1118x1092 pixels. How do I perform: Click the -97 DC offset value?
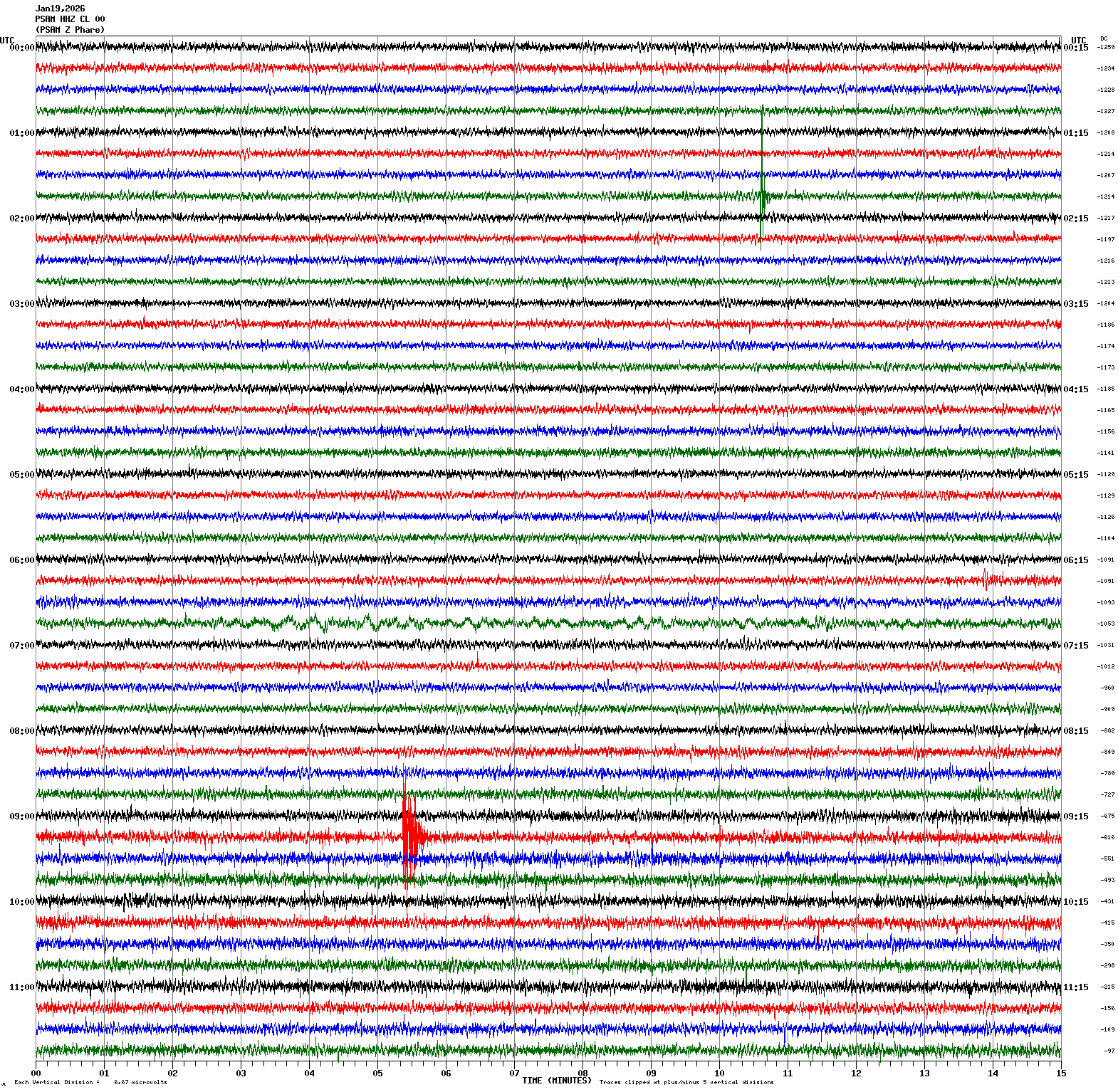[x=1109, y=1051]
